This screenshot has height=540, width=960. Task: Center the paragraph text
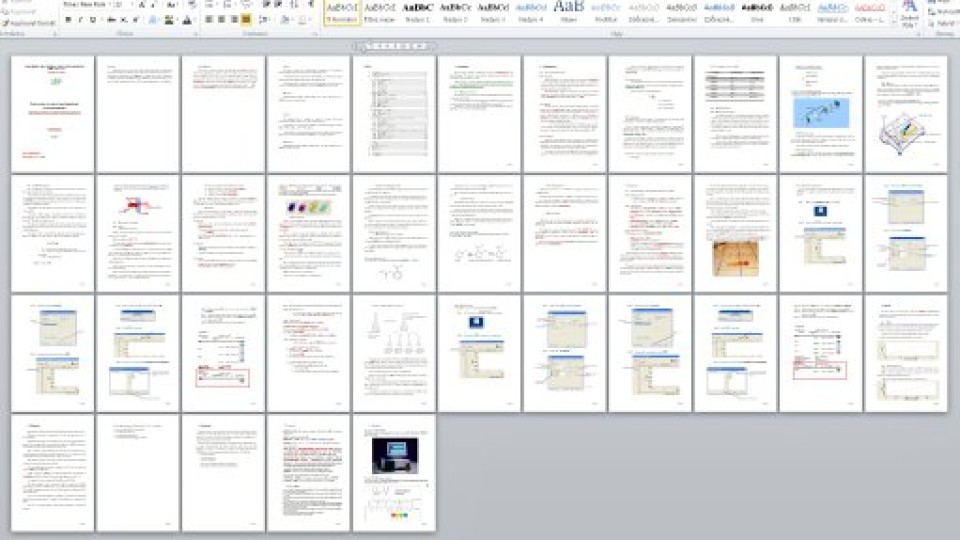[x=221, y=19]
